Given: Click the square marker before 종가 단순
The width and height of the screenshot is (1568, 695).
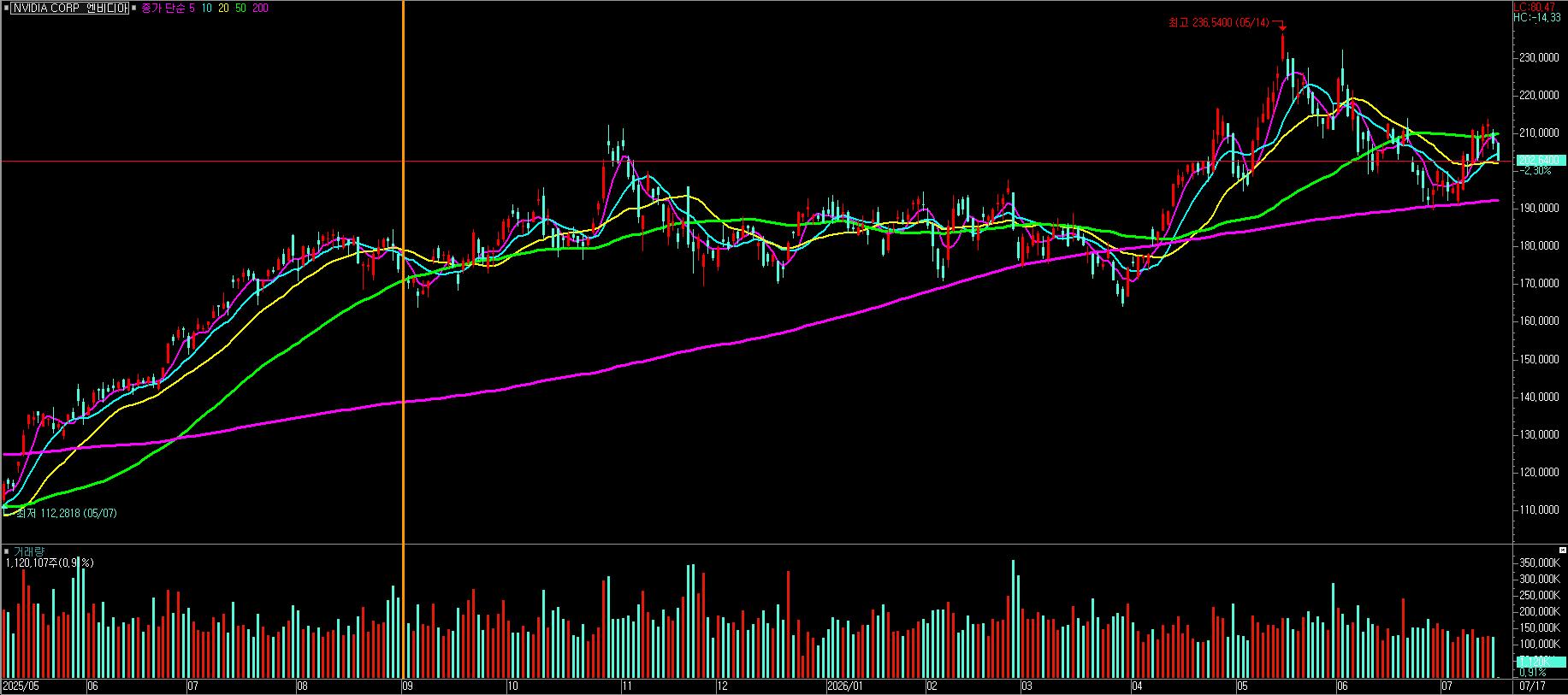Looking at the screenshot, I should point(135,8).
